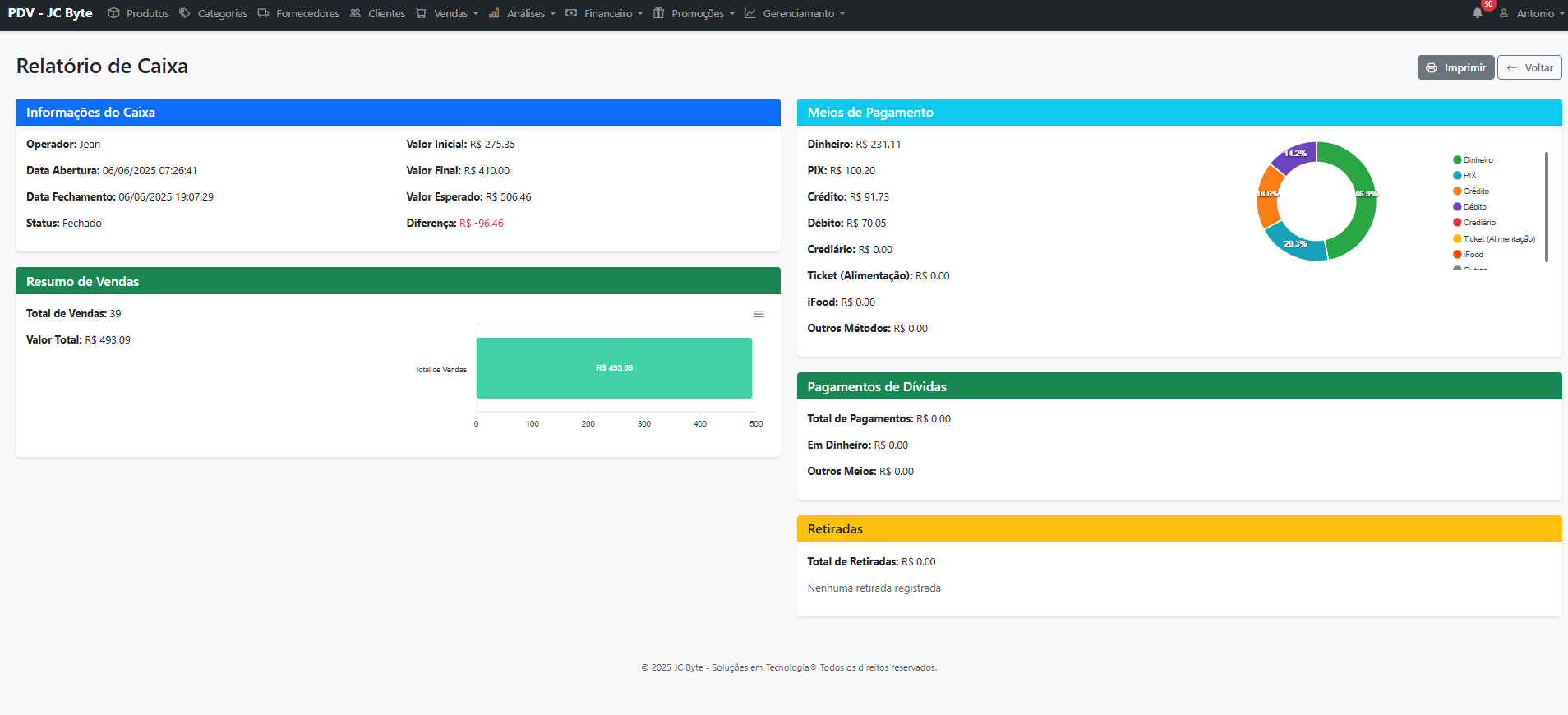Toggle Dinheiro series in chart legend
The height and width of the screenshot is (715, 1568).
[x=1477, y=160]
